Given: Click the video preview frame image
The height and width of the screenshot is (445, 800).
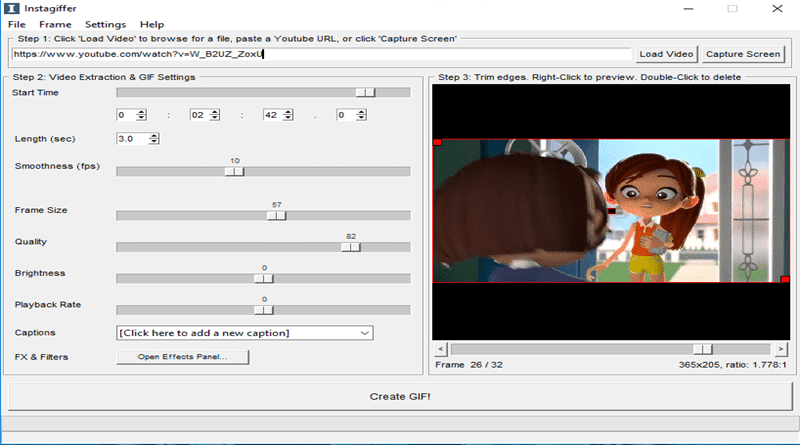Looking at the screenshot, I should click(x=611, y=211).
